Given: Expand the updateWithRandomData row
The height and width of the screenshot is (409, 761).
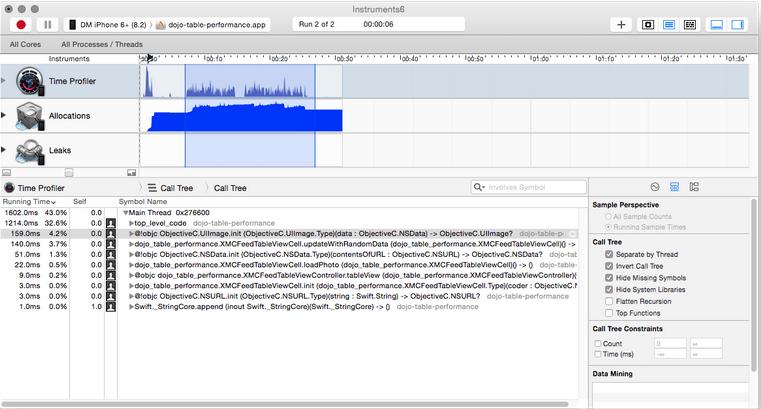Looking at the screenshot, I should tap(131, 244).
